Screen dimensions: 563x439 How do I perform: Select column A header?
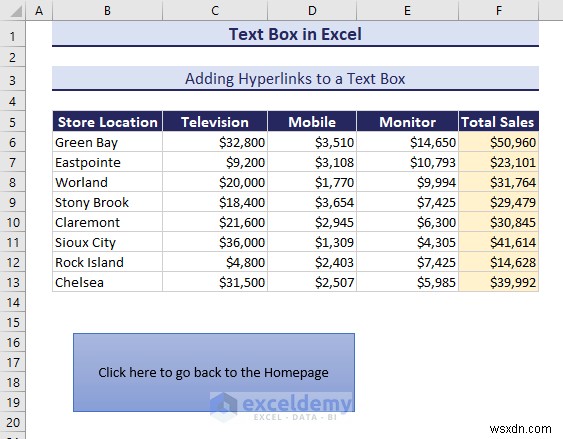(x=39, y=10)
